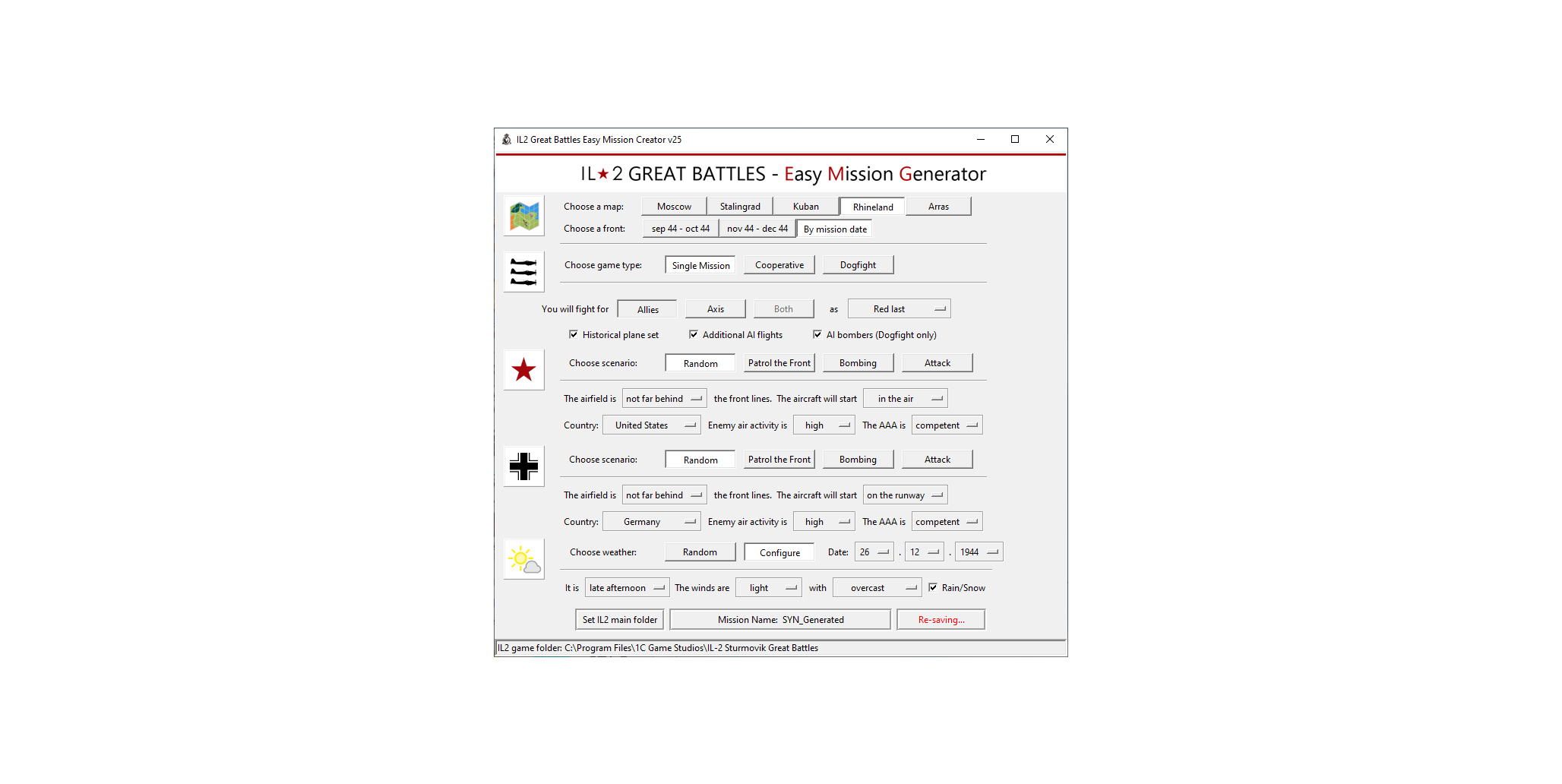The height and width of the screenshot is (784, 1562).
Task: Open Axis airfield distance dropdown
Action: 665,495
